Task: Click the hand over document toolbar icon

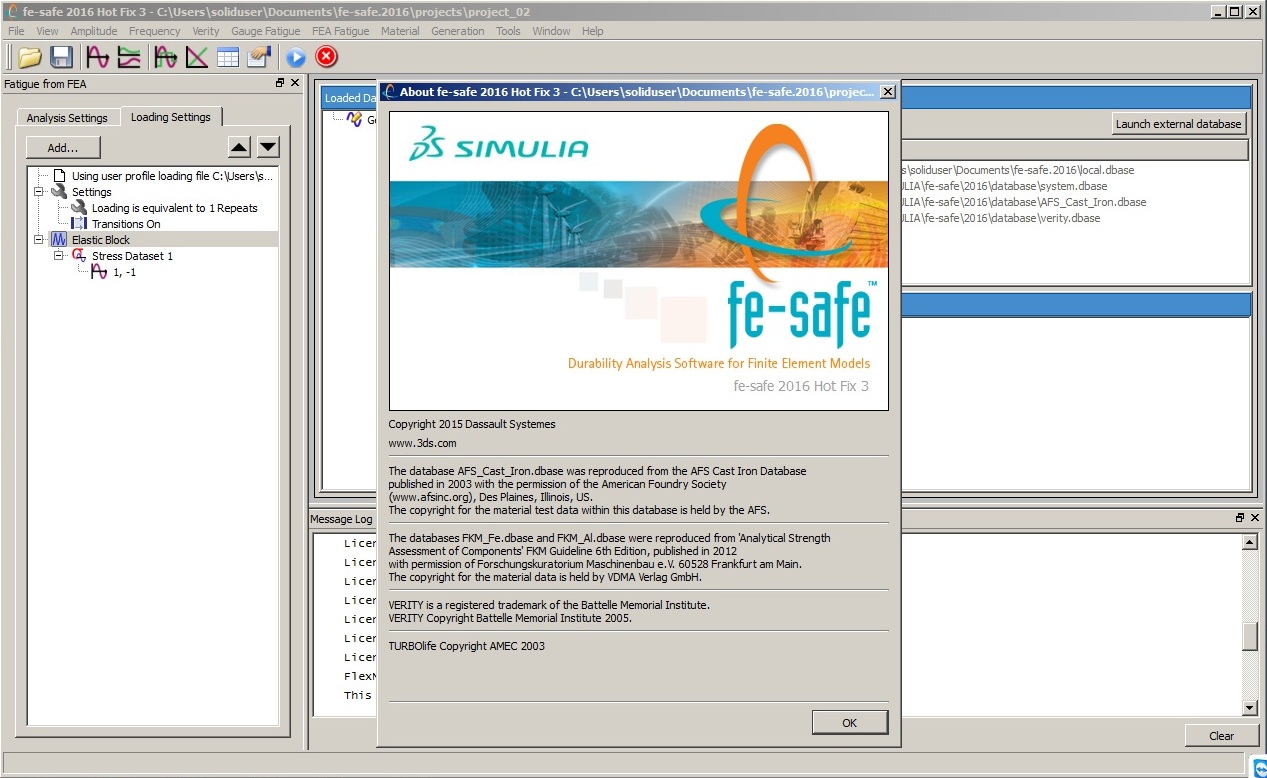Action: pos(259,57)
